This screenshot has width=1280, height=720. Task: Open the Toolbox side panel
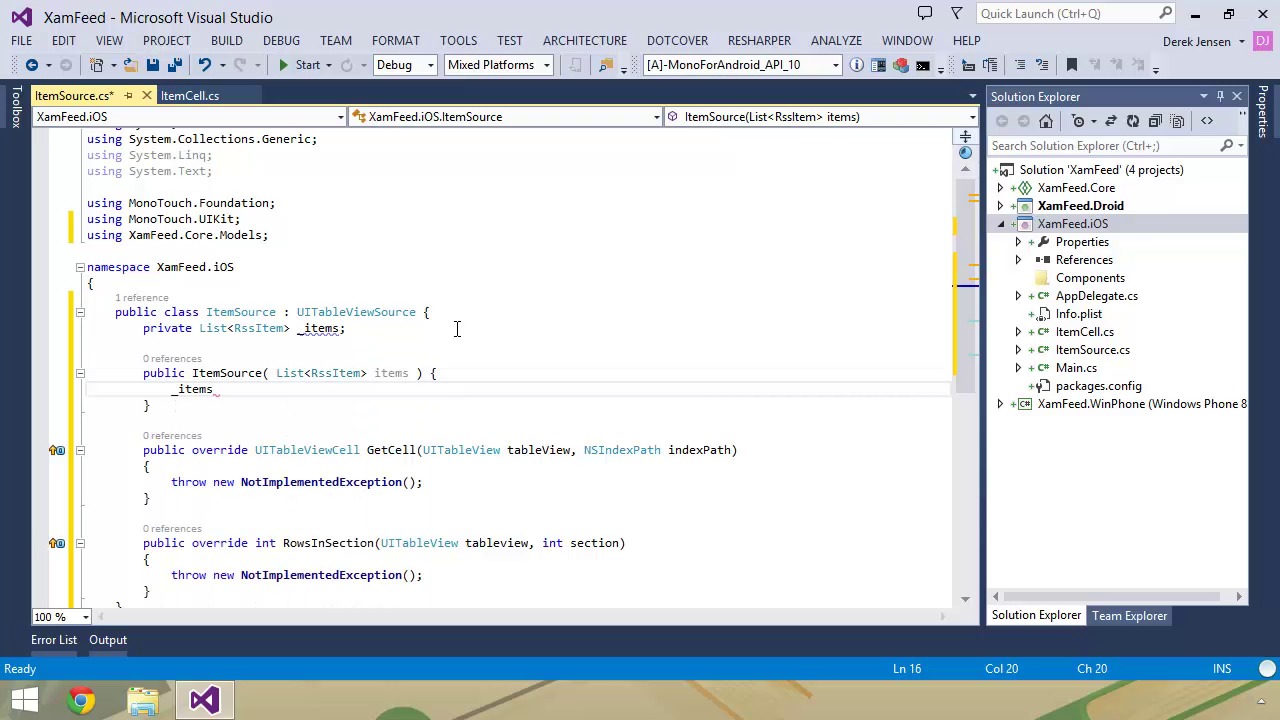15,108
